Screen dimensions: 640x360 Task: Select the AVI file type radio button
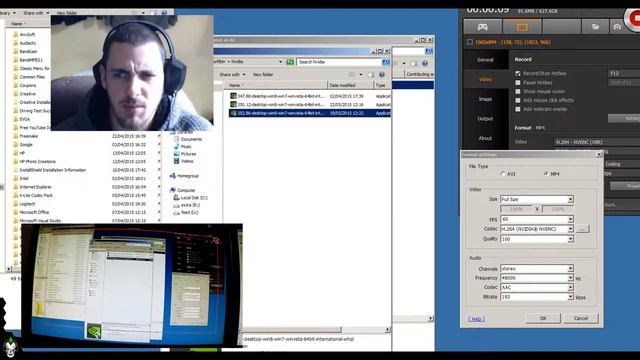click(503, 174)
